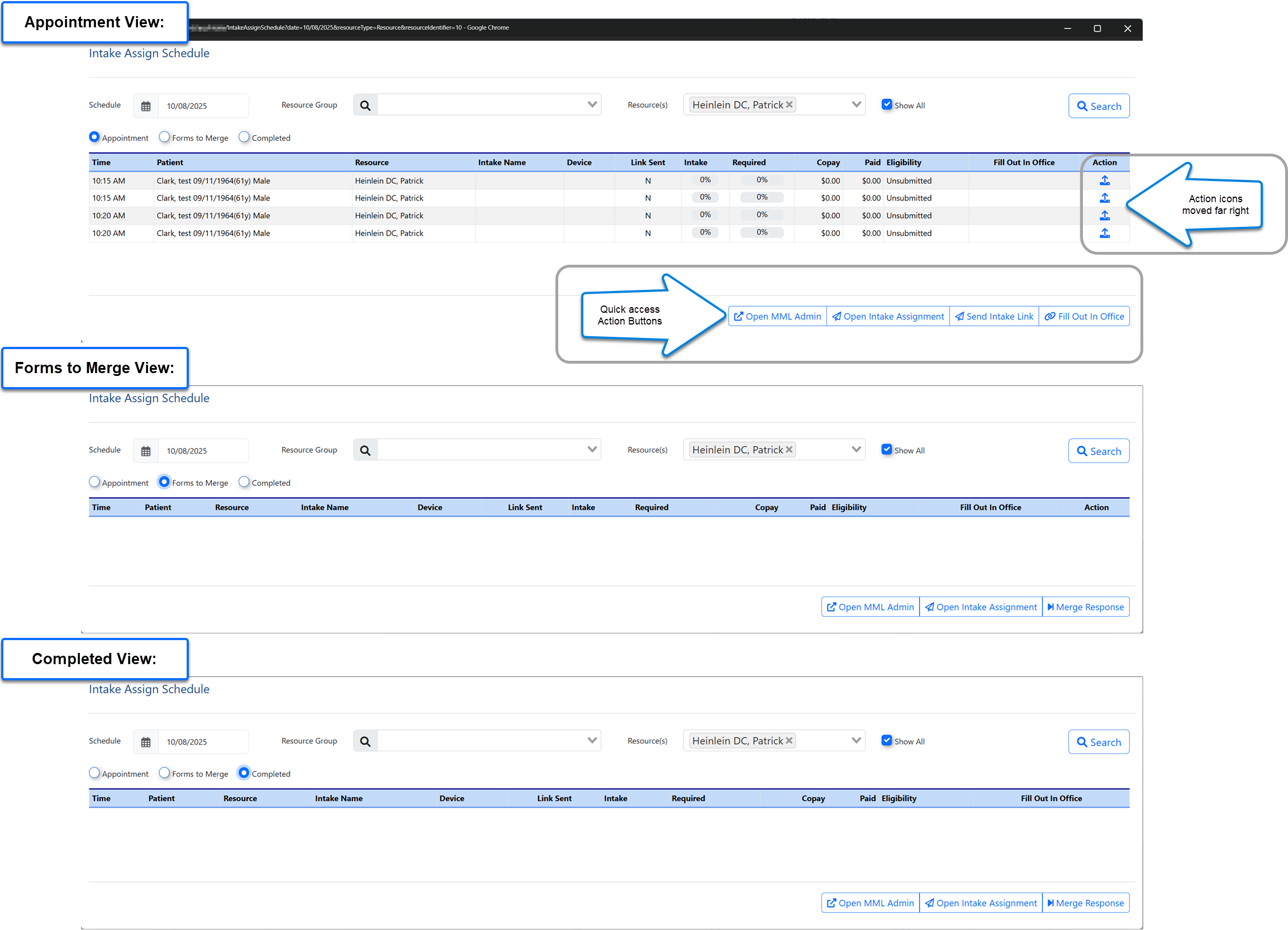Click upload action icon in last 10:20 AM row
The width and height of the screenshot is (1288, 930).
click(x=1104, y=233)
